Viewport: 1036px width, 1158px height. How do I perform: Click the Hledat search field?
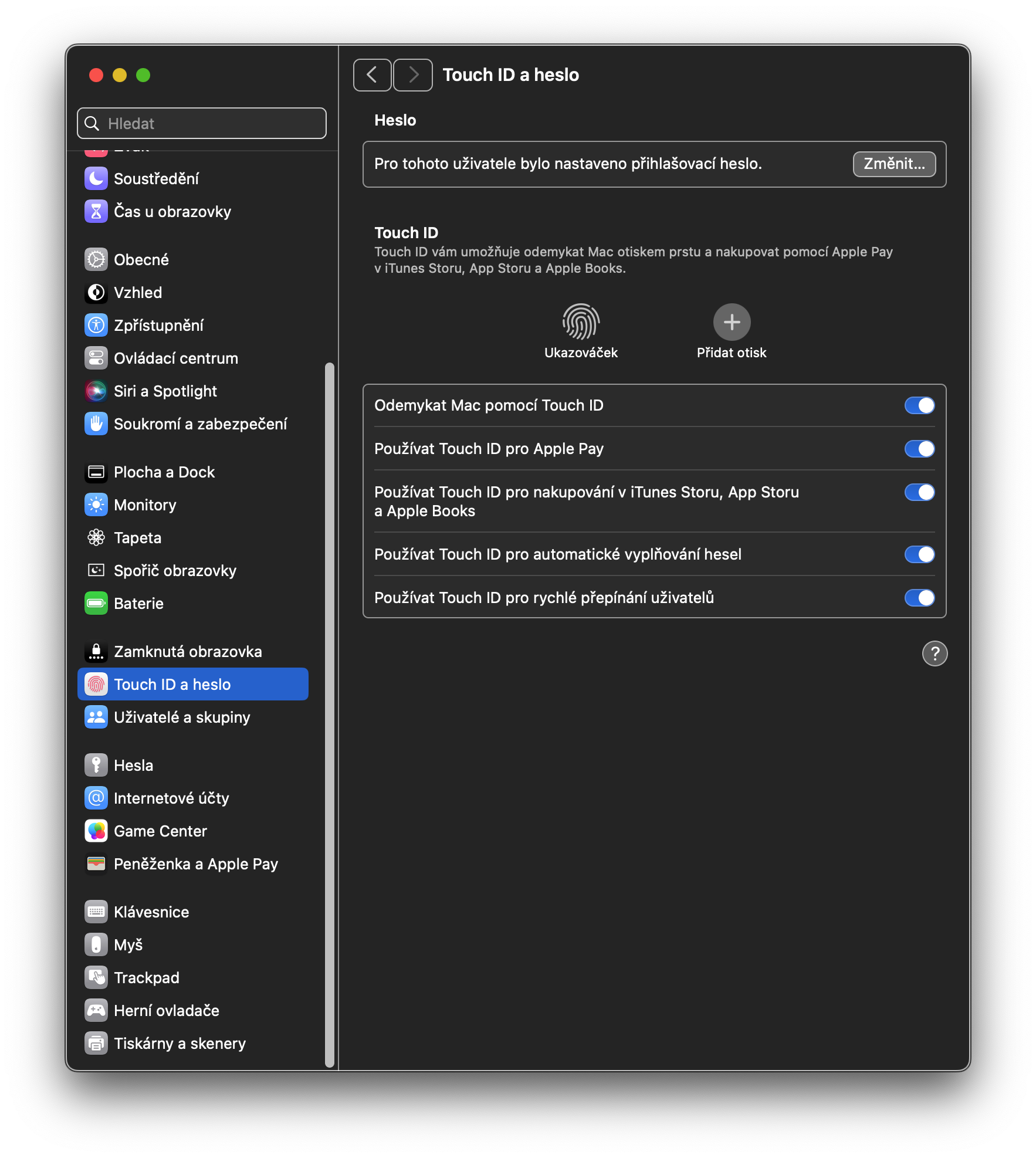click(x=202, y=123)
